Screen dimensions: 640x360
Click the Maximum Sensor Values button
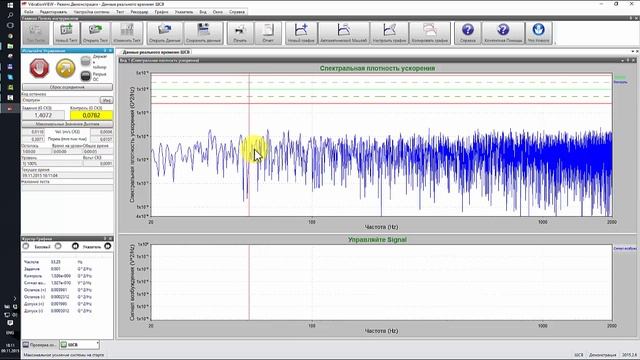point(67,124)
